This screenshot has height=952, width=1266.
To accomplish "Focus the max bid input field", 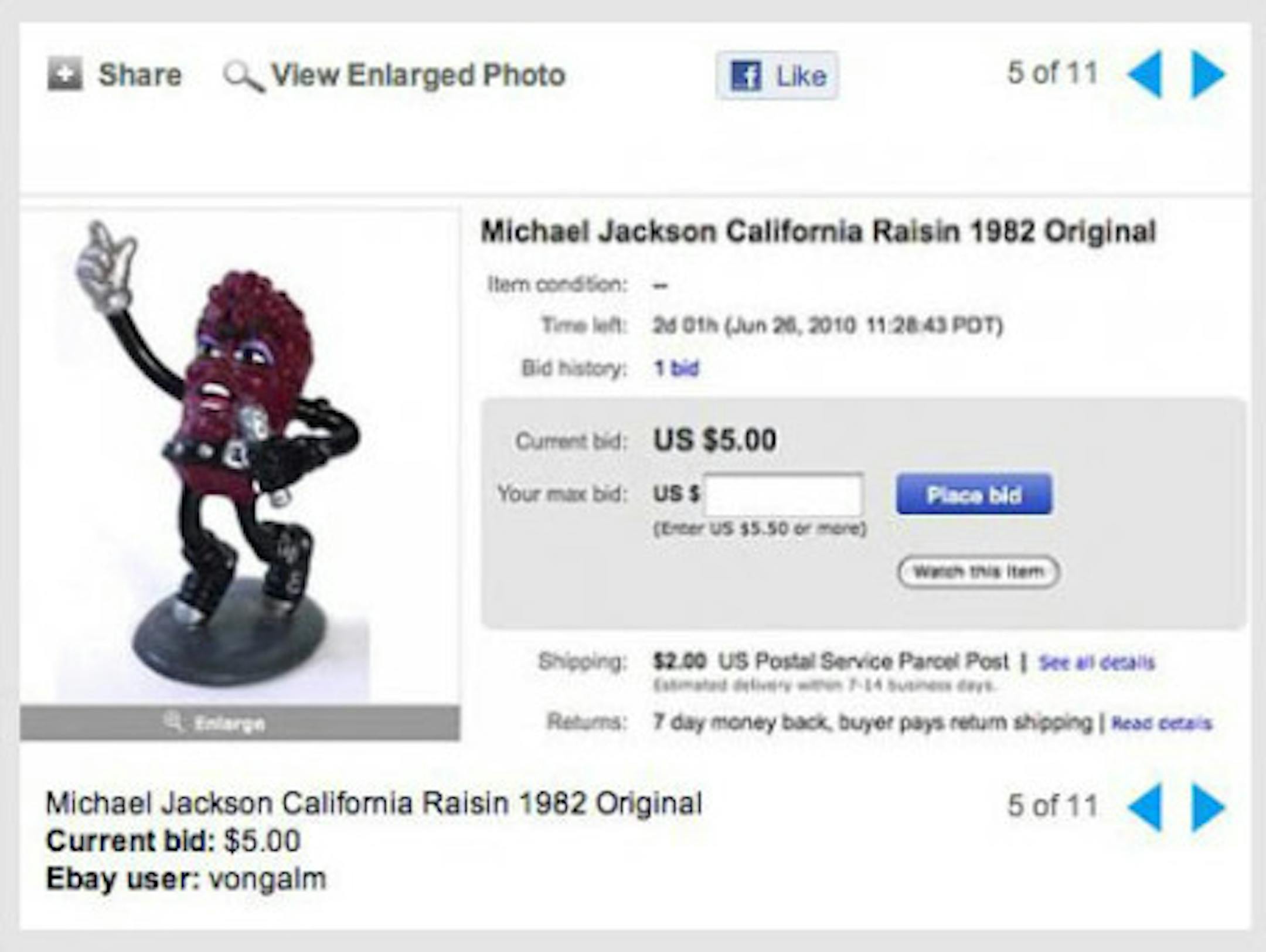I will click(x=784, y=495).
